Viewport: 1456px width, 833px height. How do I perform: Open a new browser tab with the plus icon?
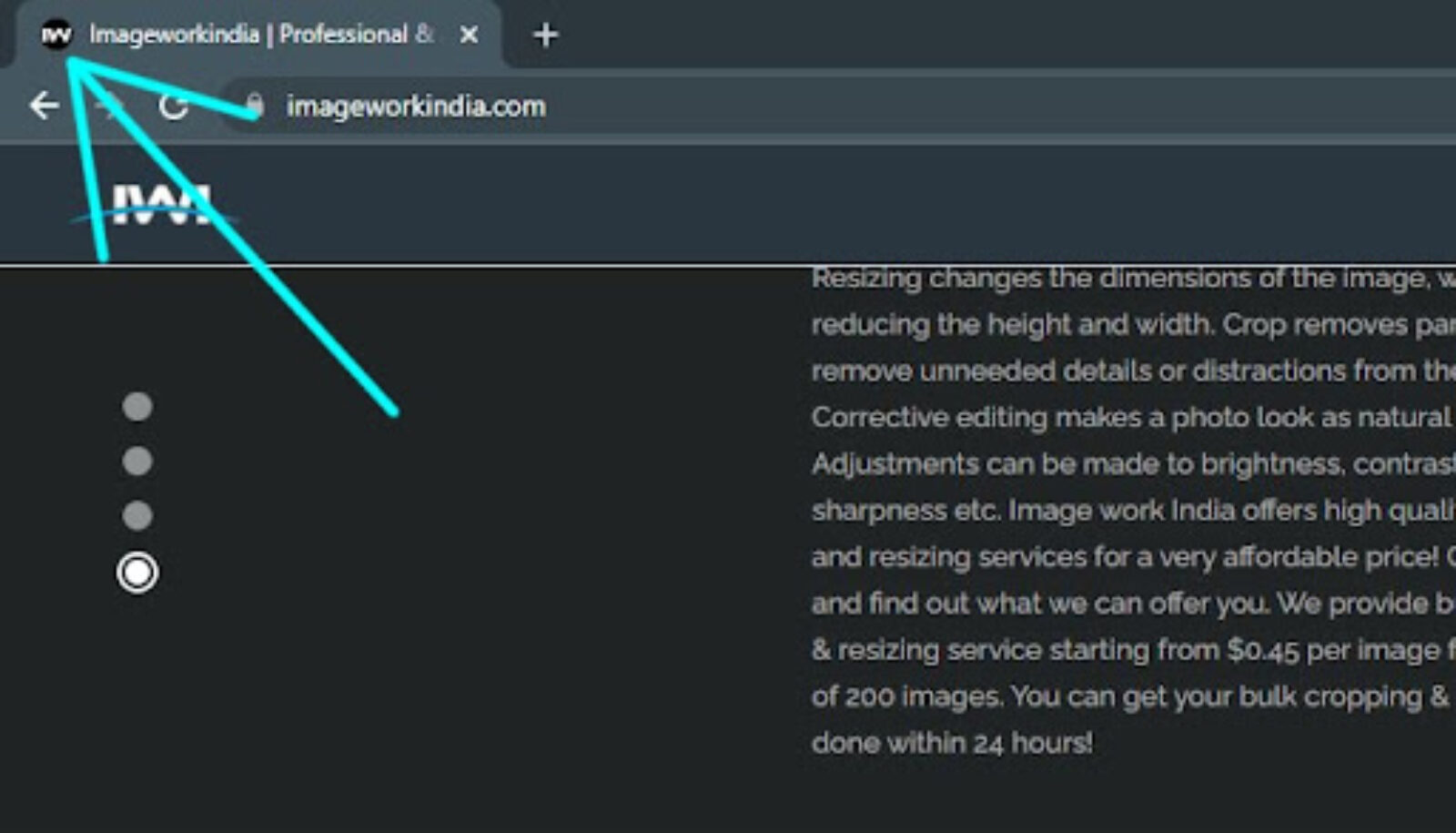click(544, 35)
